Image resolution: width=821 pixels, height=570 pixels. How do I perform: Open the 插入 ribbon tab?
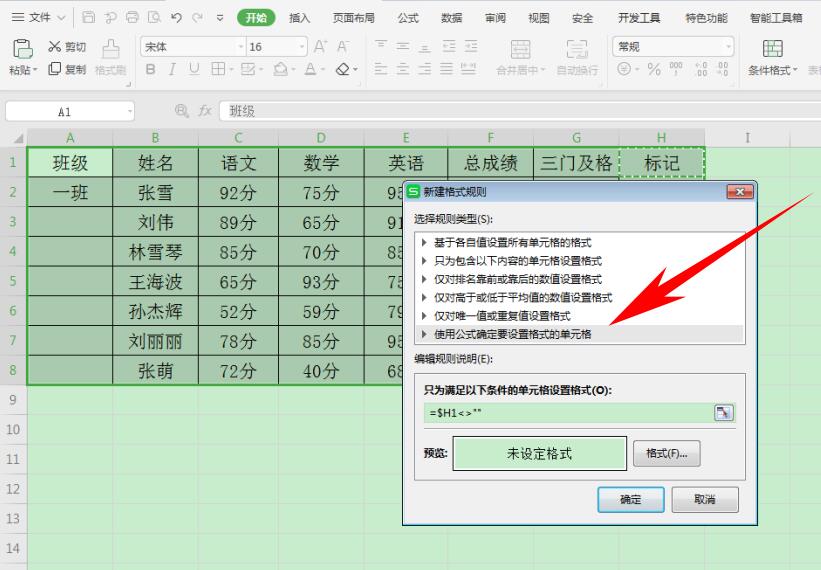click(299, 18)
